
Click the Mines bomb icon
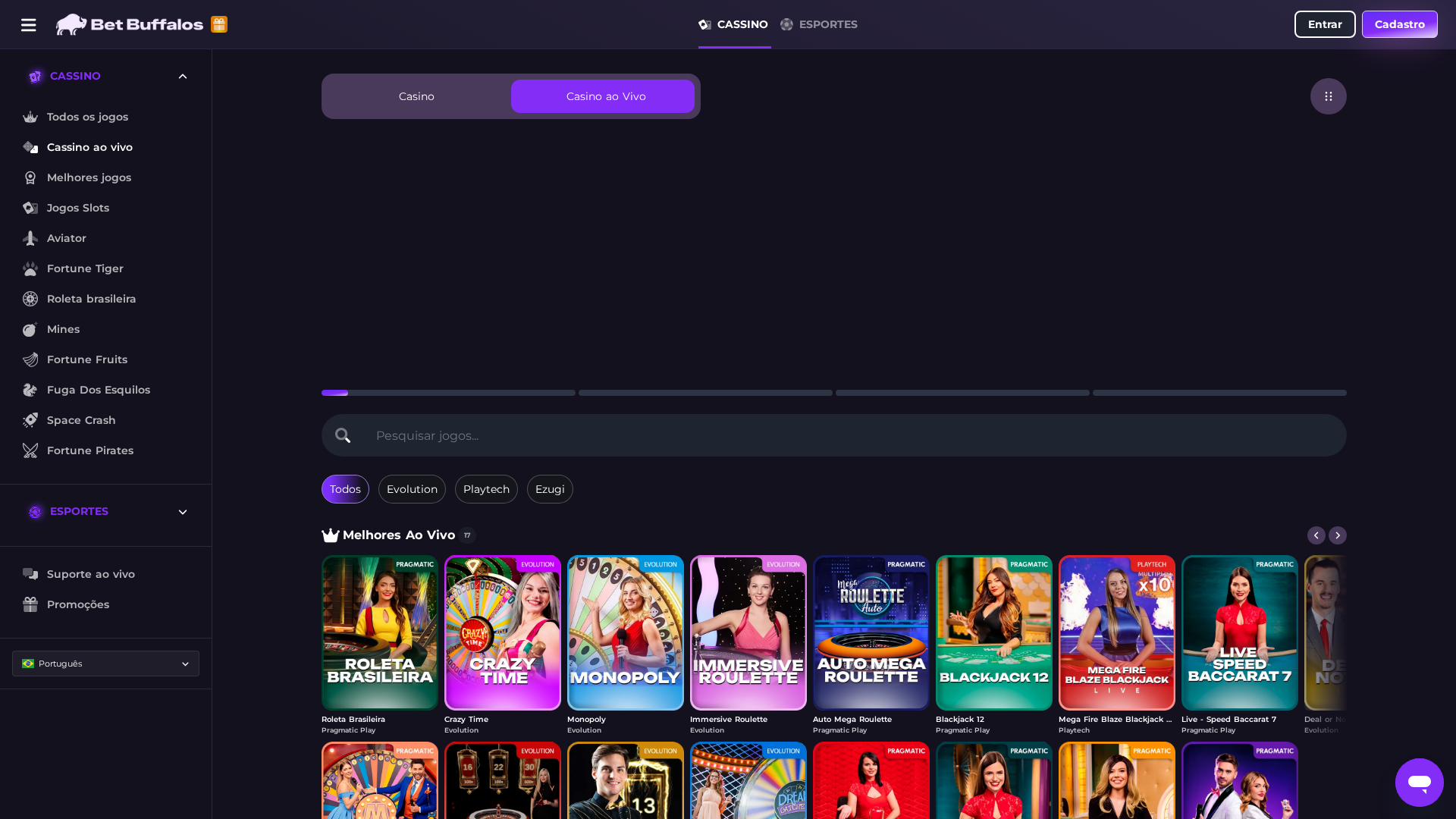click(30, 329)
